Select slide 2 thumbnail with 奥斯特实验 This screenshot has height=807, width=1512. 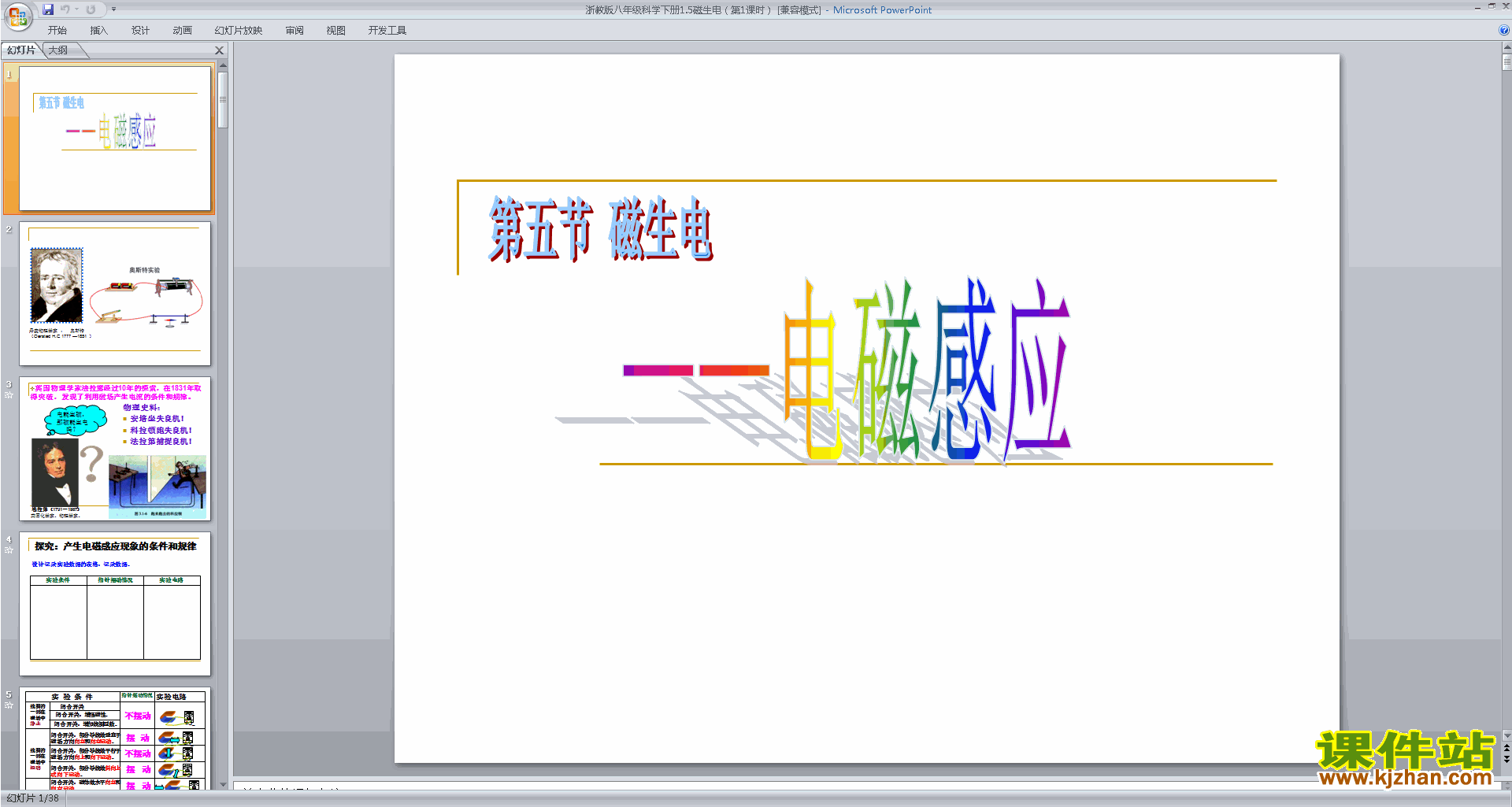tap(115, 294)
